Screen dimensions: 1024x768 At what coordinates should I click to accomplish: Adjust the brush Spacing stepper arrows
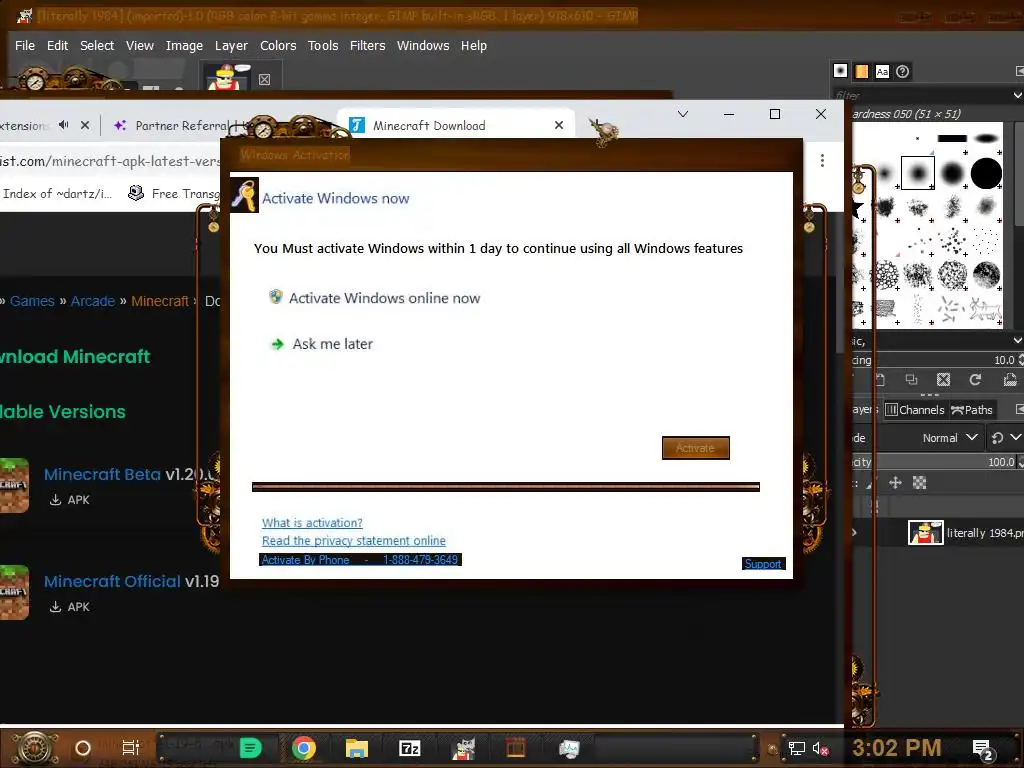[x=1020, y=360]
